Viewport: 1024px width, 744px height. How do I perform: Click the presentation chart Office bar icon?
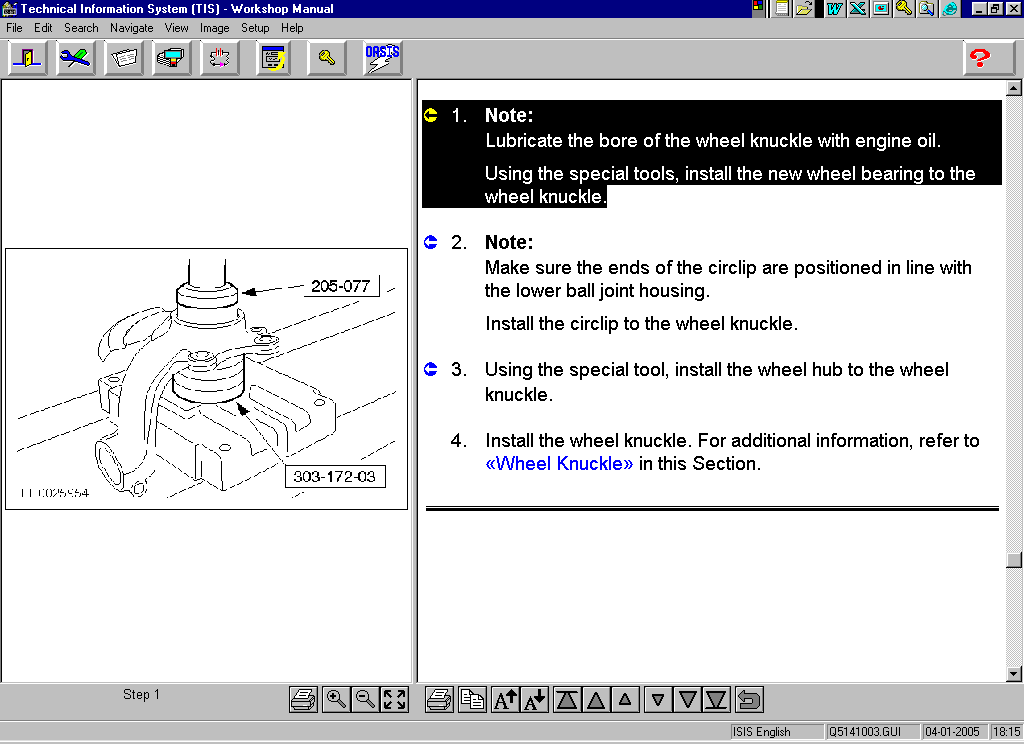[x=881, y=8]
